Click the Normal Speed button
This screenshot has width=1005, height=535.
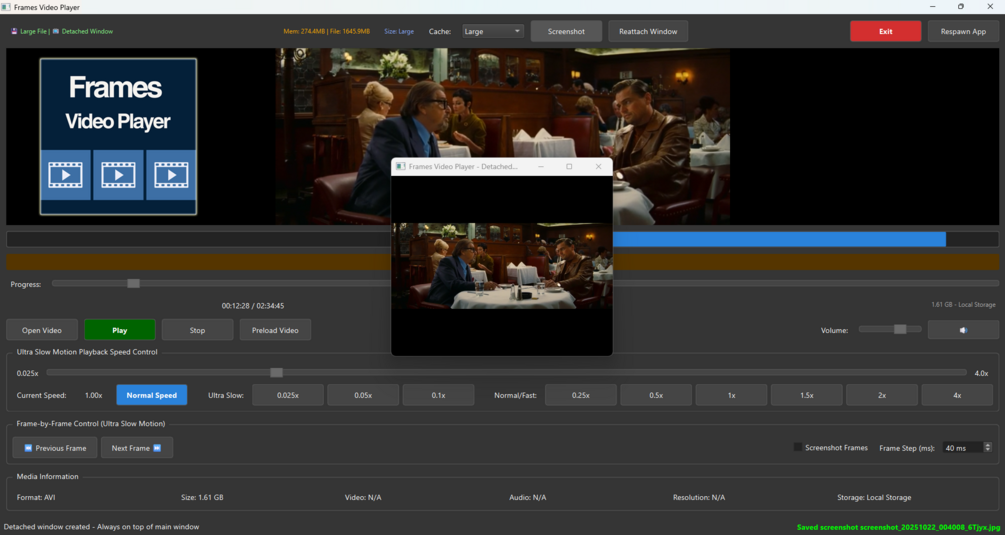click(151, 395)
